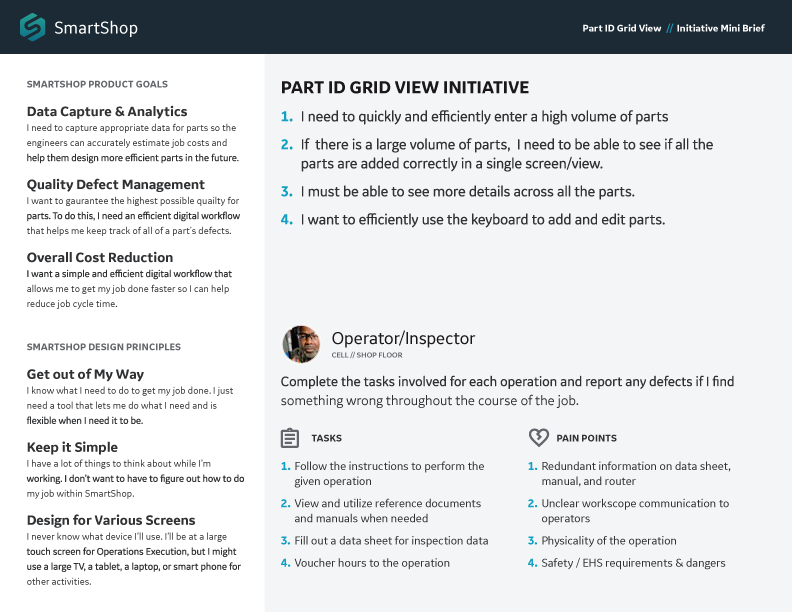Click the Get out of My Way principle
Viewport: 792px width, 612px height.
85,375
